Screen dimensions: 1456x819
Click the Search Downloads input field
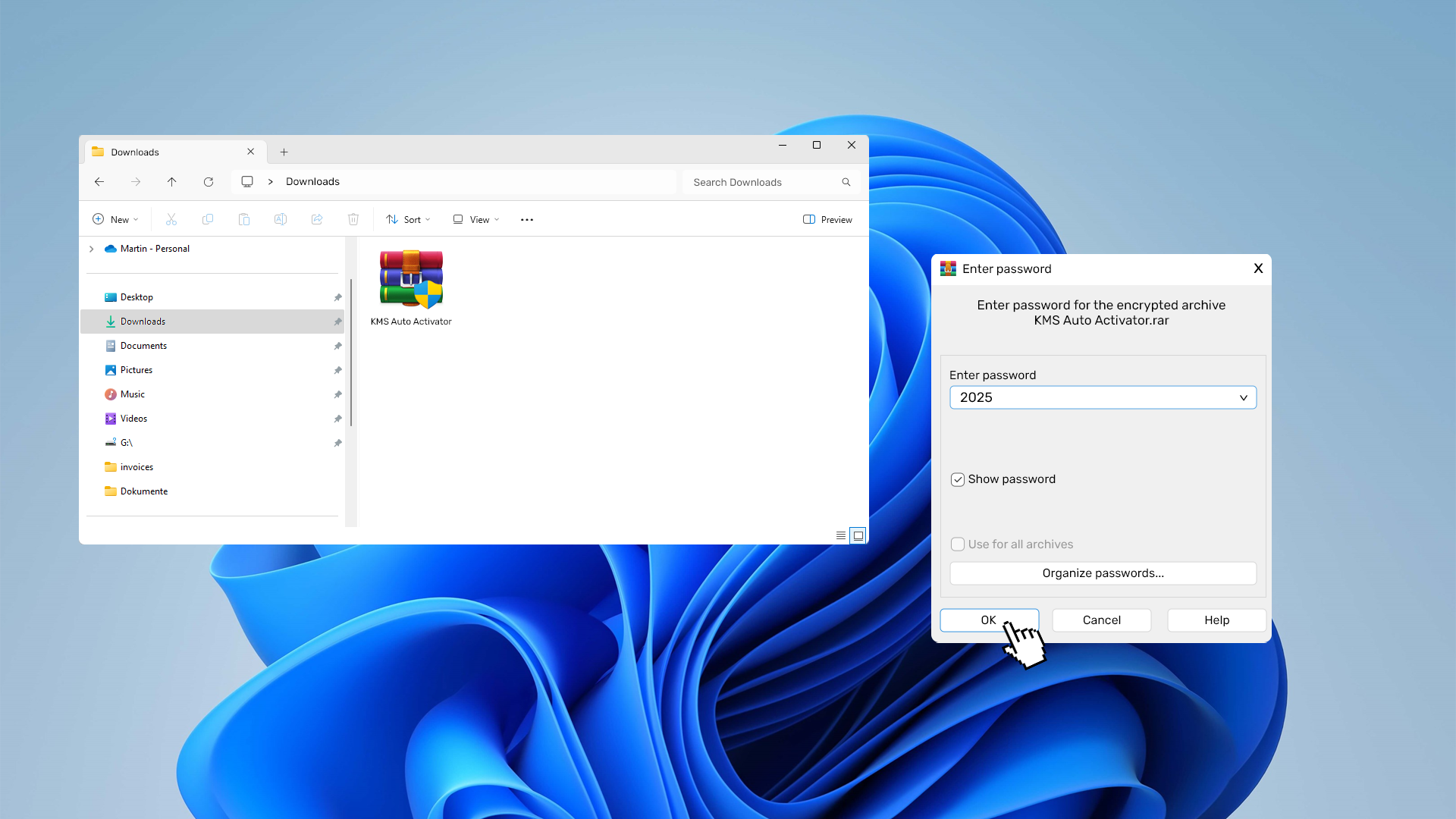click(762, 182)
